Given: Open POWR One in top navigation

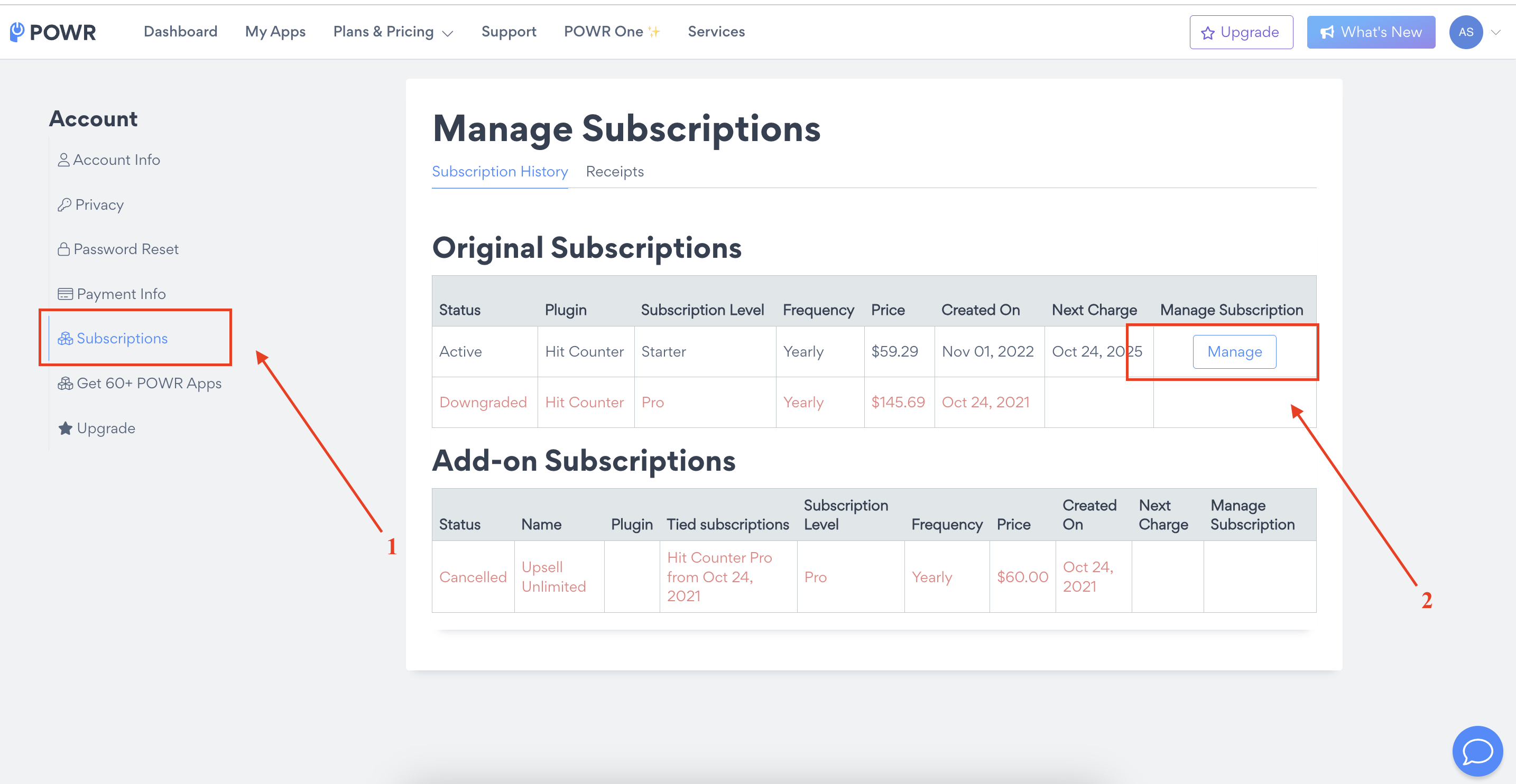Looking at the screenshot, I should pos(612,32).
